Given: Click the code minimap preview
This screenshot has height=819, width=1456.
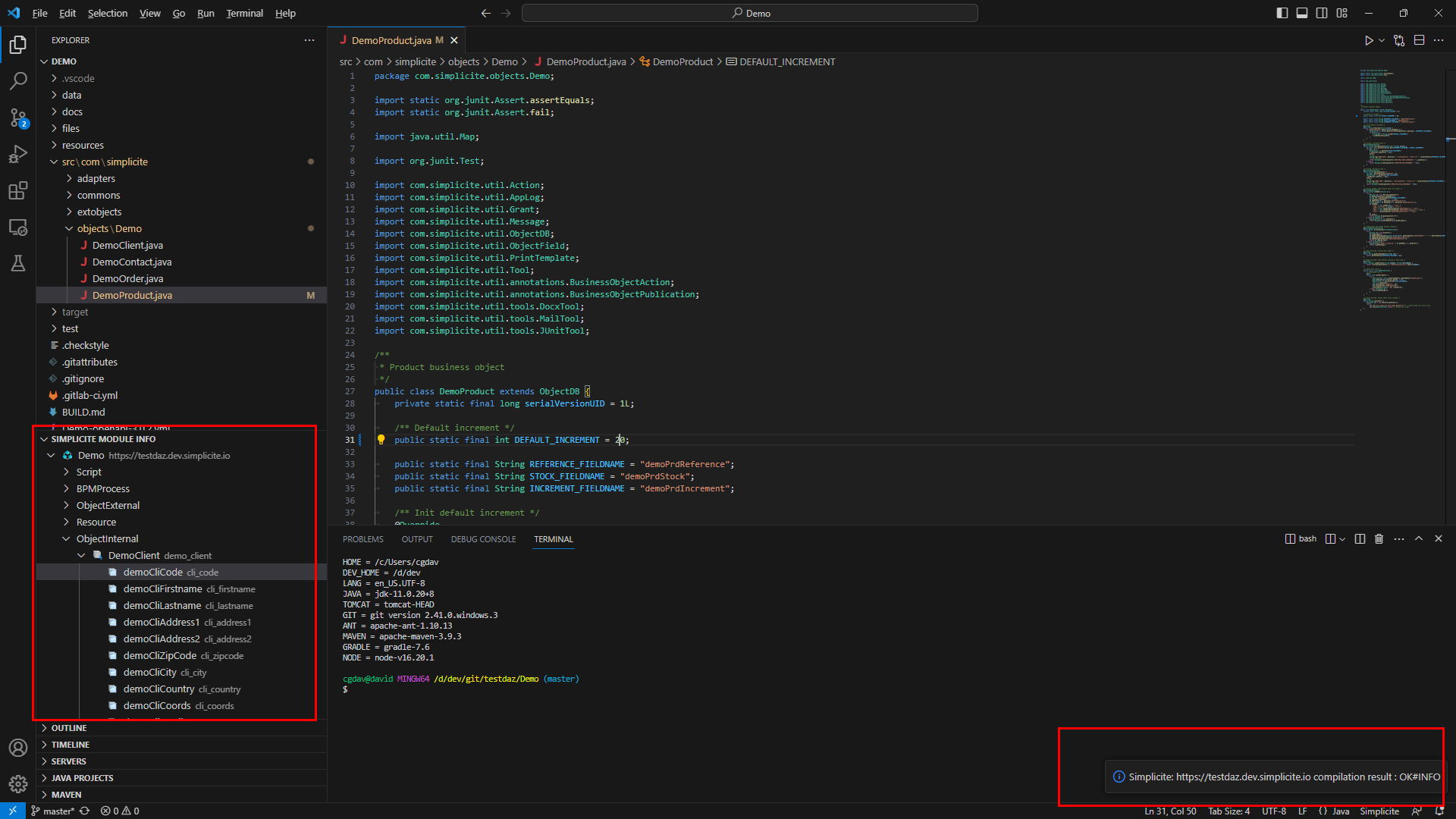Looking at the screenshot, I should pos(1401,190).
